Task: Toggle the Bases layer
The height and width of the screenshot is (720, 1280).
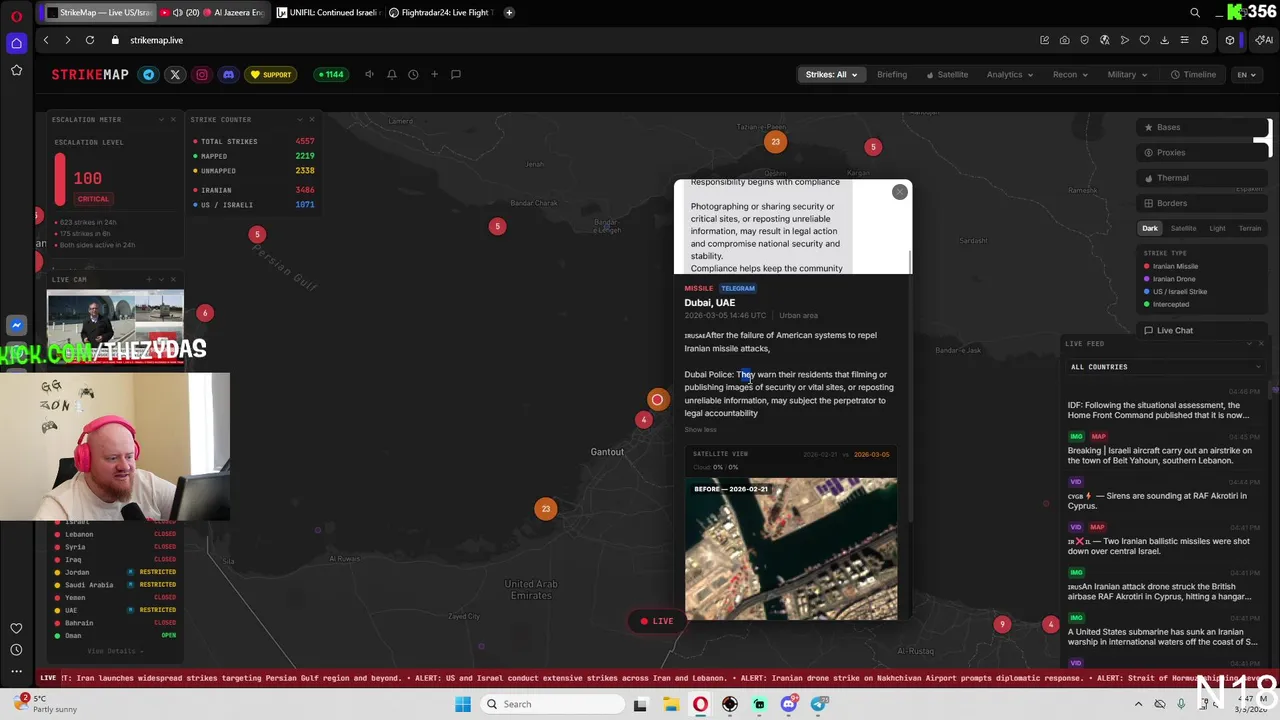Action: coord(1202,127)
